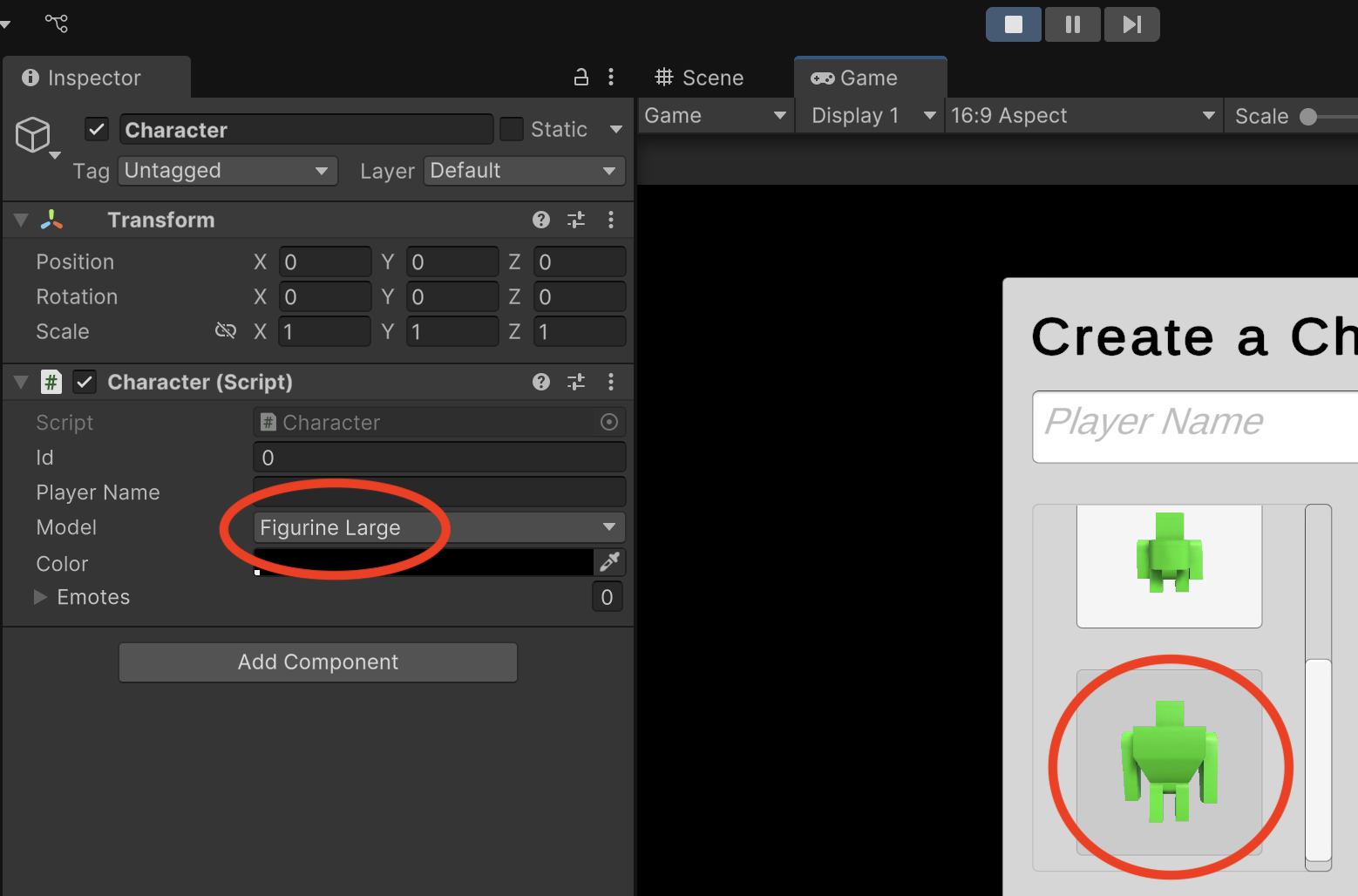Pause the running game

pyautogui.click(x=1072, y=24)
